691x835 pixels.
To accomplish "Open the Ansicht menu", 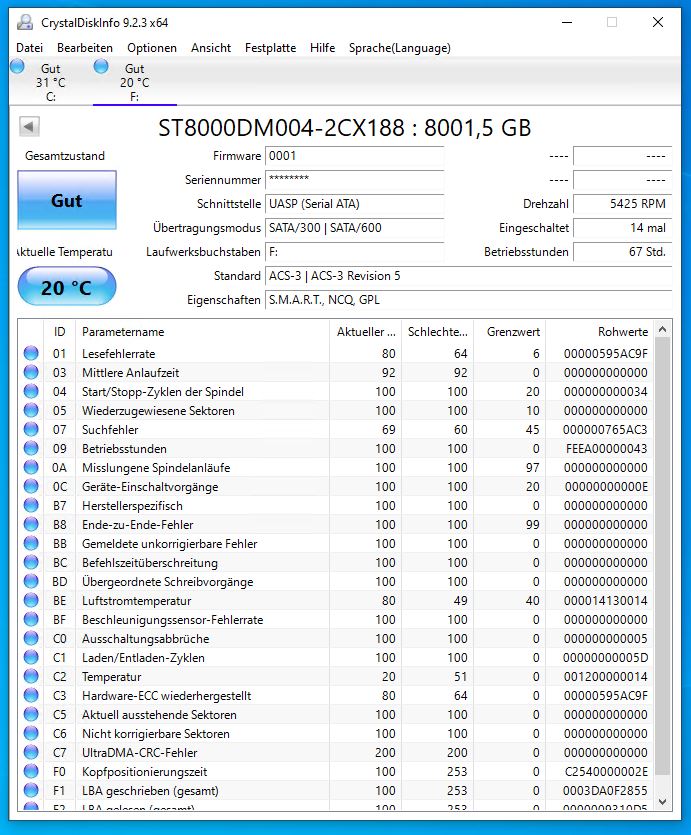I will (211, 48).
